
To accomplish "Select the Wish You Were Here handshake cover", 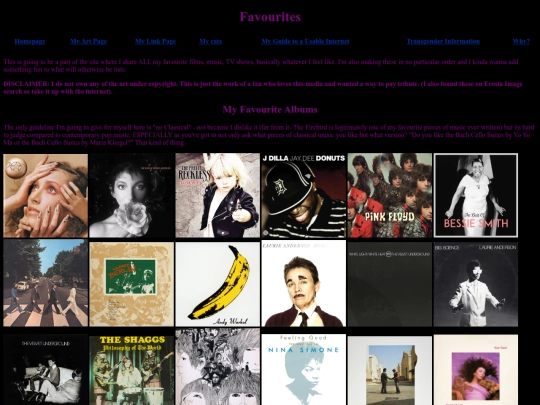I will pos(390,371).
